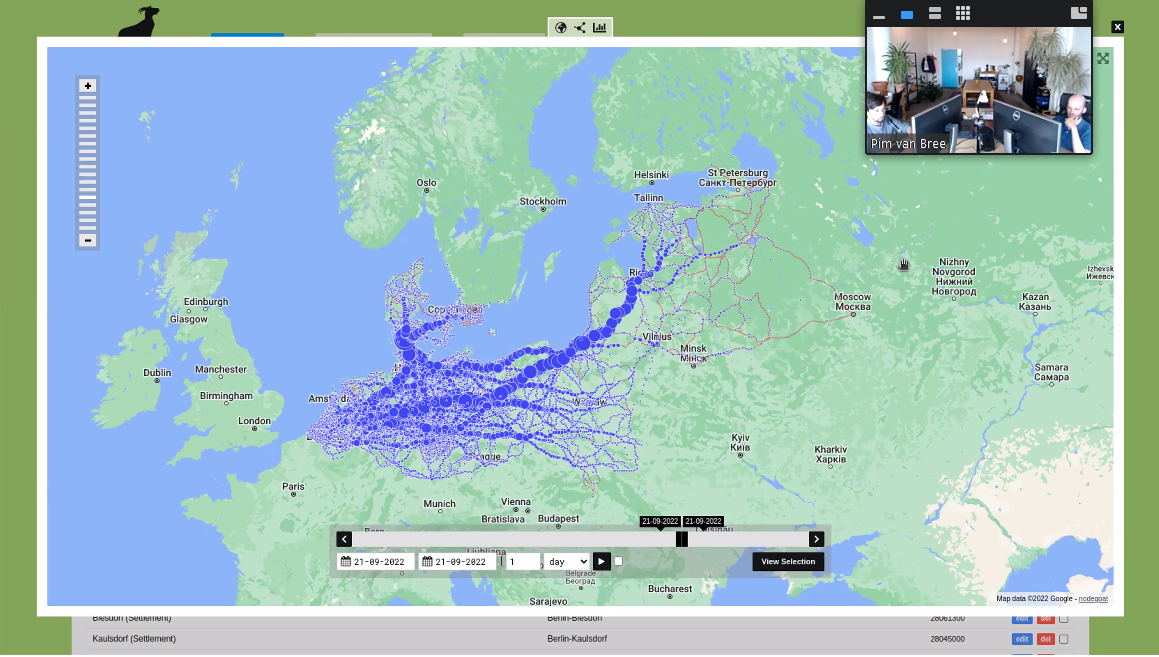Edit the Kaulsdorf (Settlement) entry
Image resolution: width=1159 pixels, height=657 pixels.
(1022, 639)
